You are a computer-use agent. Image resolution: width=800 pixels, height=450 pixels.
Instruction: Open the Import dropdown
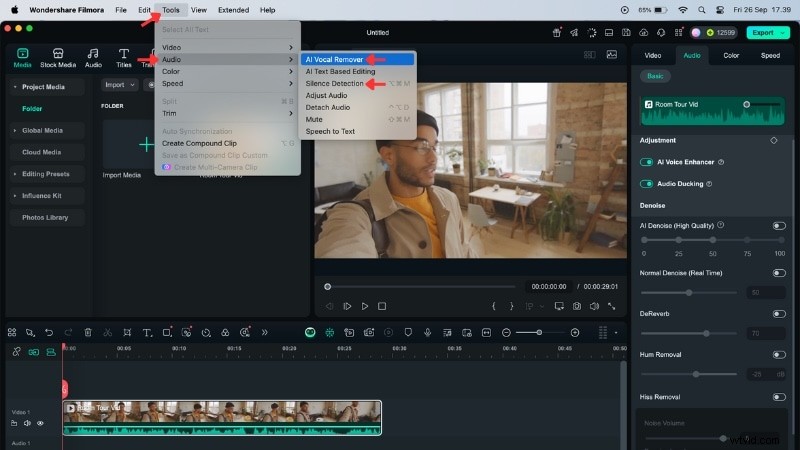[119, 85]
